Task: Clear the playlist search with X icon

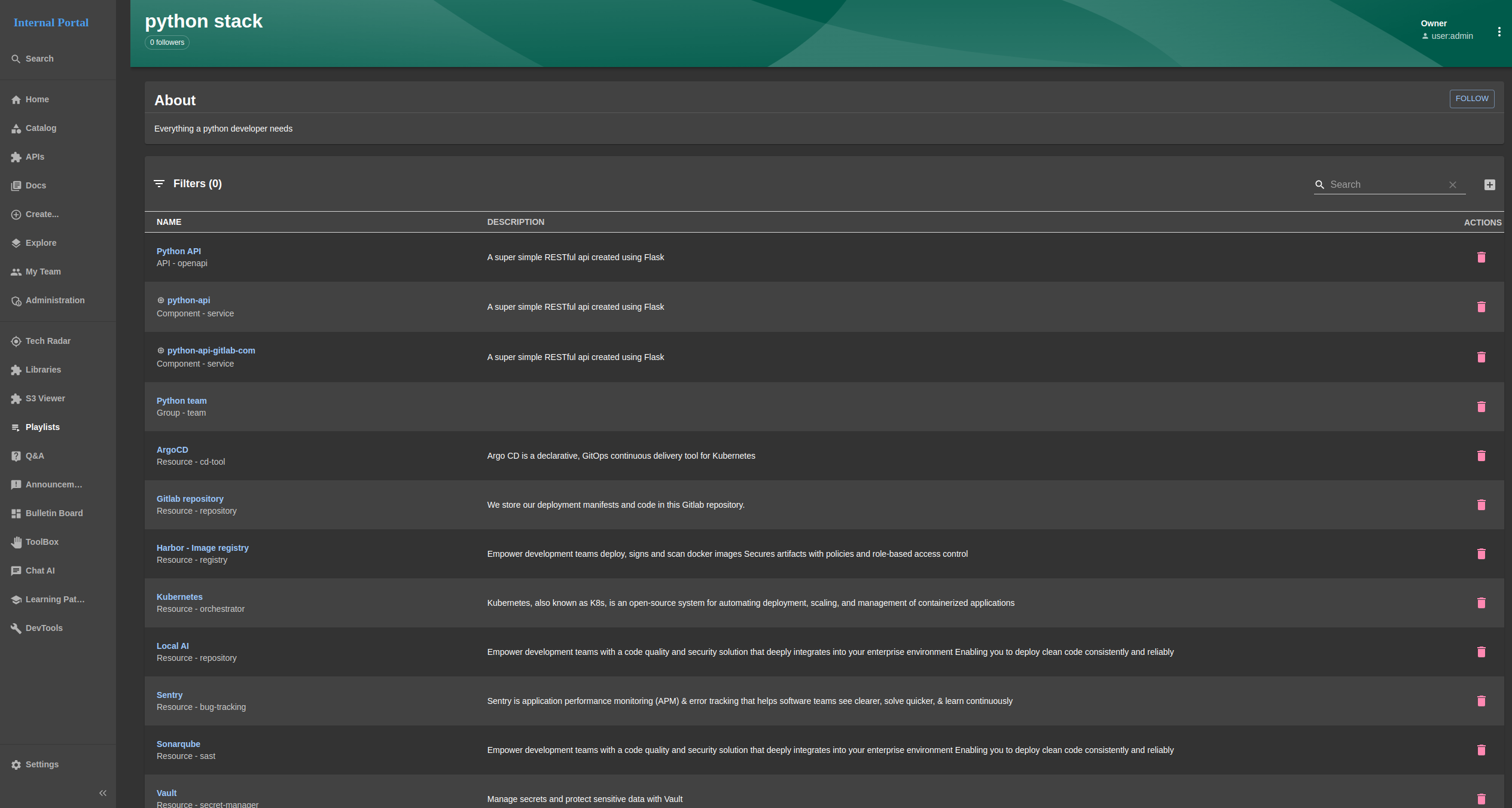Action: click(1452, 185)
